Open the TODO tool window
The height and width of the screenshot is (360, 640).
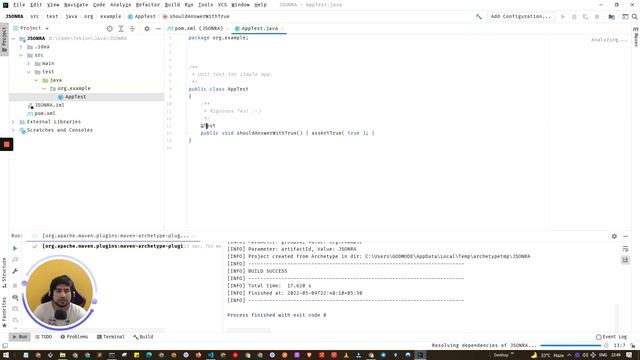(44, 337)
